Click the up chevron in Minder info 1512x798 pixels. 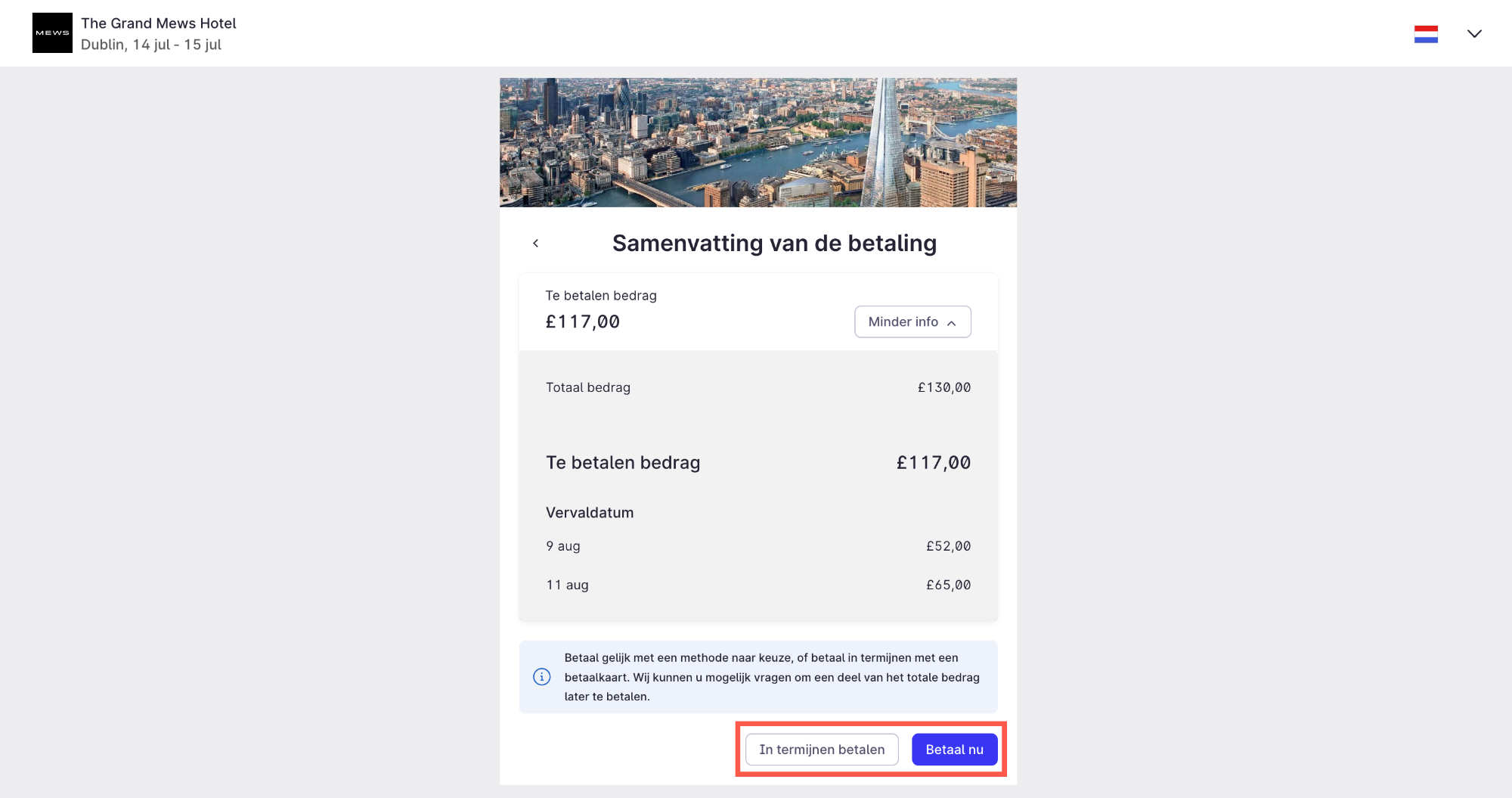tap(952, 323)
